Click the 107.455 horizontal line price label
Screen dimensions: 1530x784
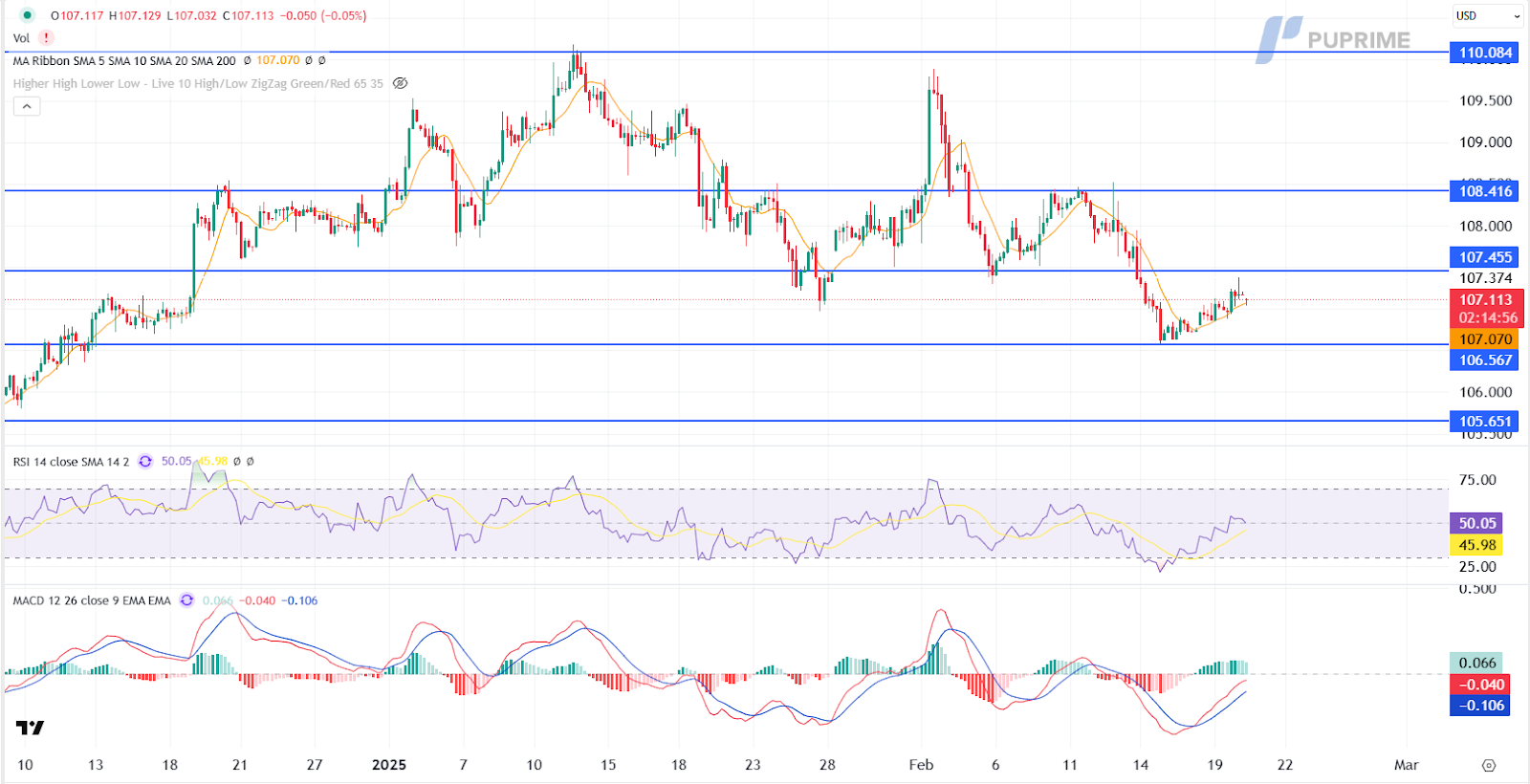pyautogui.click(x=1486, y=257)
